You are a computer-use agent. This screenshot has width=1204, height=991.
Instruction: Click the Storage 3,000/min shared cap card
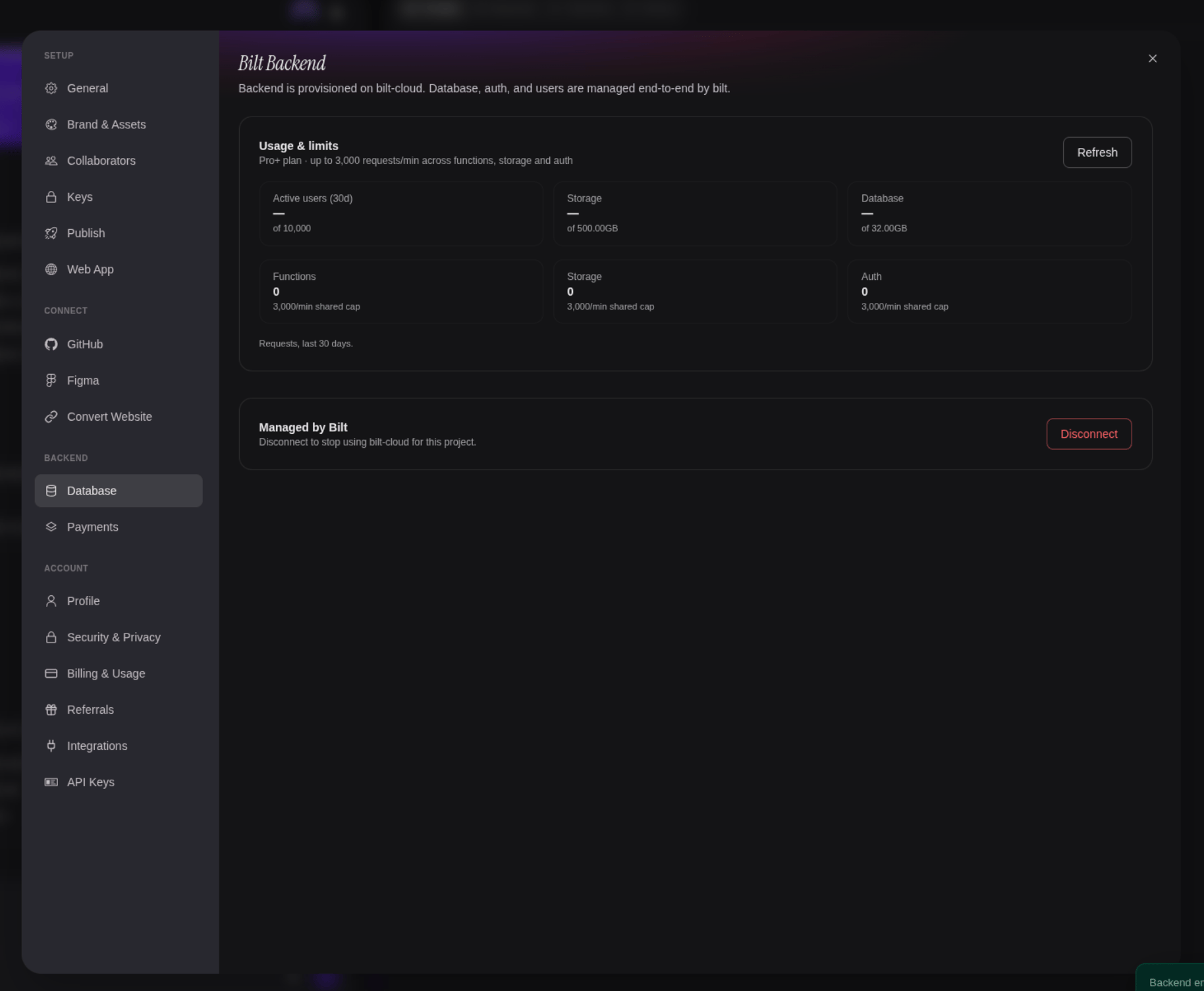pyautogui.click(x=695, y=292)
